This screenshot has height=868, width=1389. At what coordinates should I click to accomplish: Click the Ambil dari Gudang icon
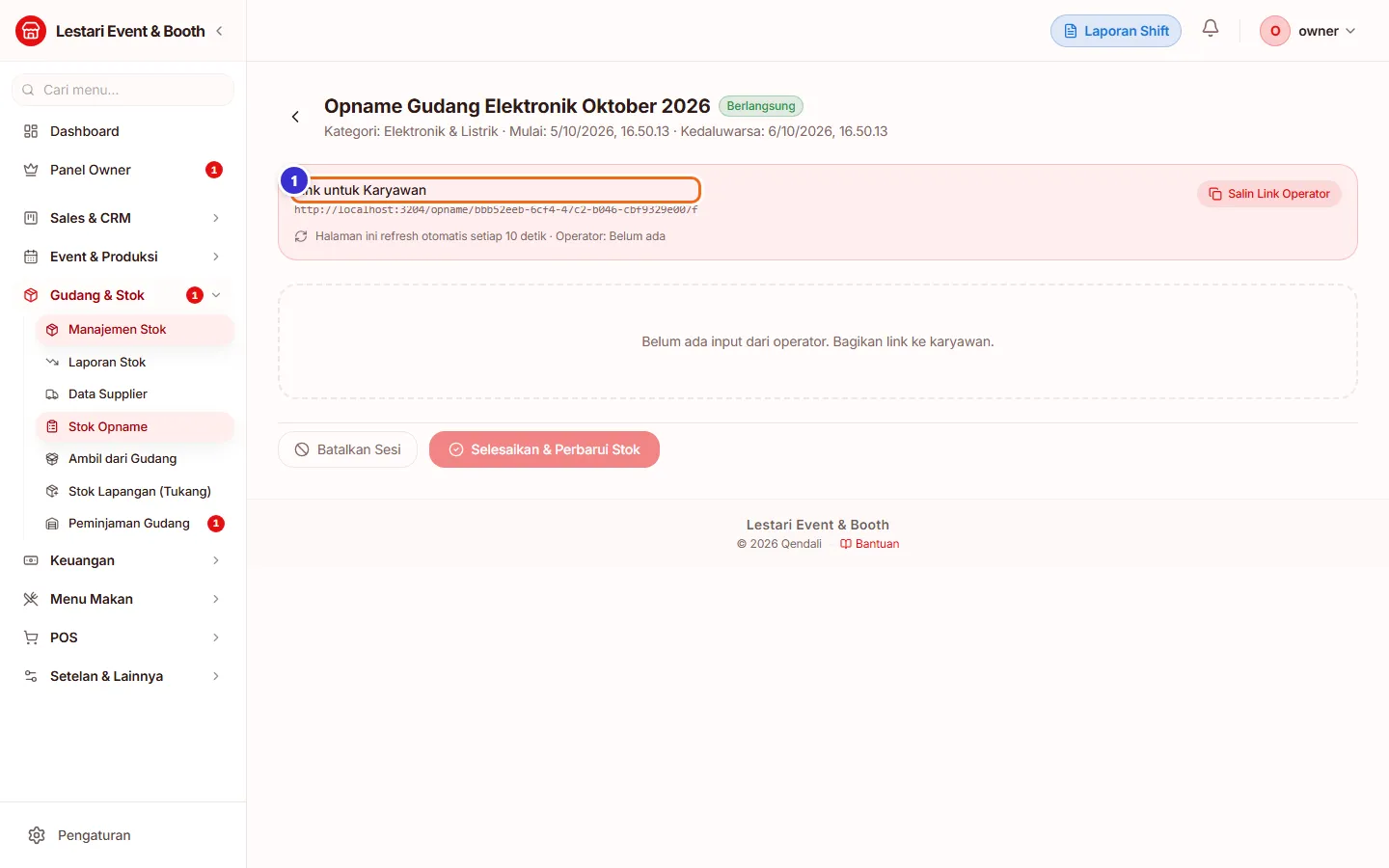click(52, 459)
